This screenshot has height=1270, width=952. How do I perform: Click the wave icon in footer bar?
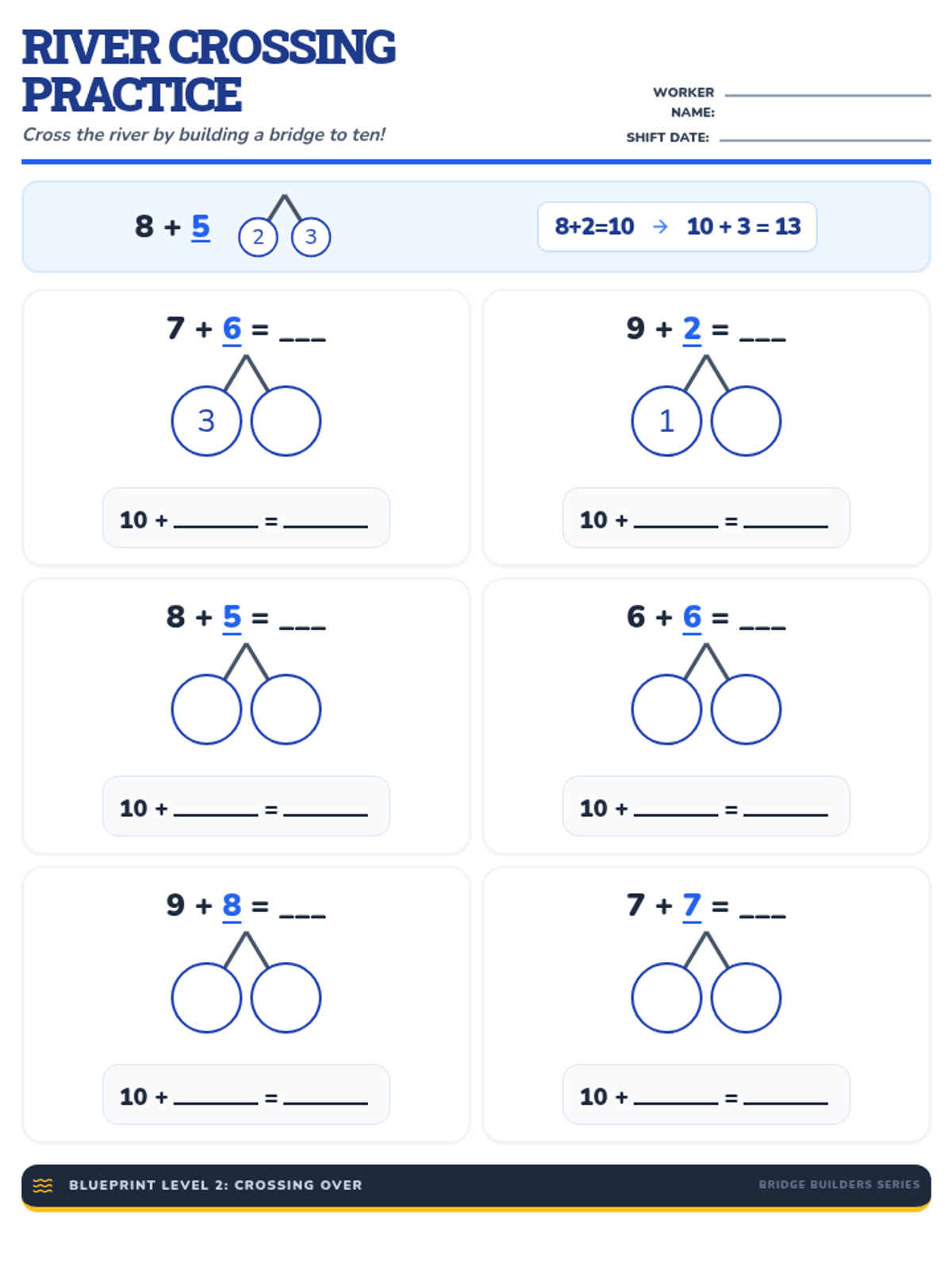pos(43,1185)
